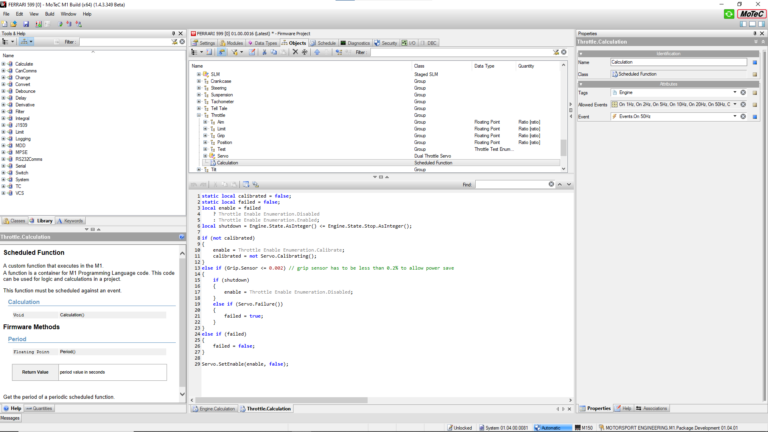Viewport: 768px width, 432px height.
Task: Click the Tools & Help filter input field
Action: (x=125, y=42)
